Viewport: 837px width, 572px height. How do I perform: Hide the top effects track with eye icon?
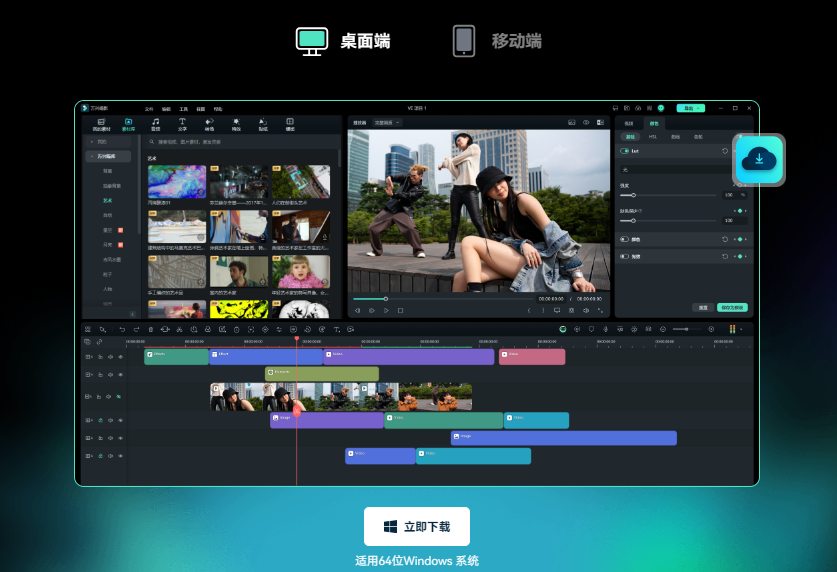point(121,356)
